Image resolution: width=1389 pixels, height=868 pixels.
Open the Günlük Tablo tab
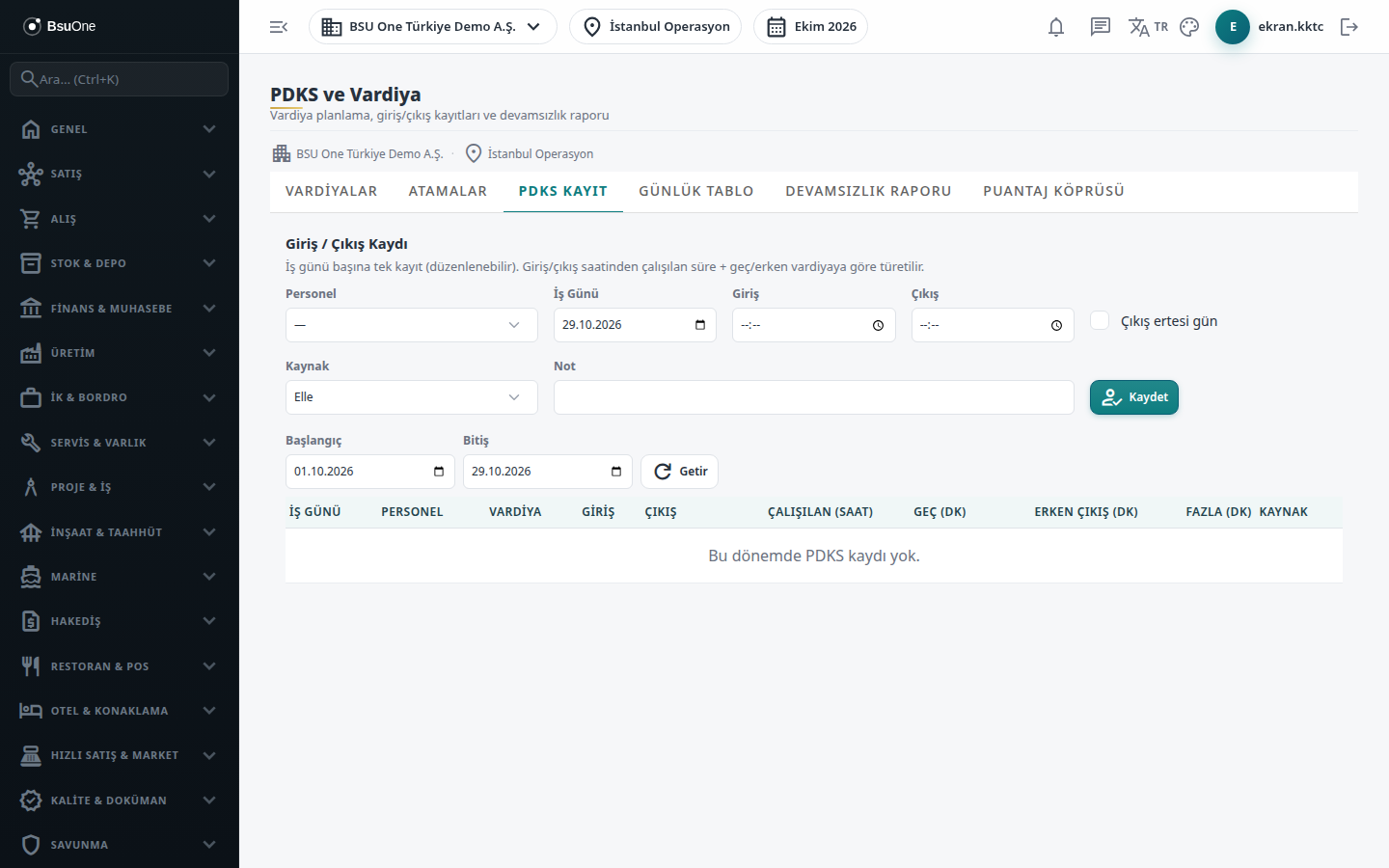point(696,191)
